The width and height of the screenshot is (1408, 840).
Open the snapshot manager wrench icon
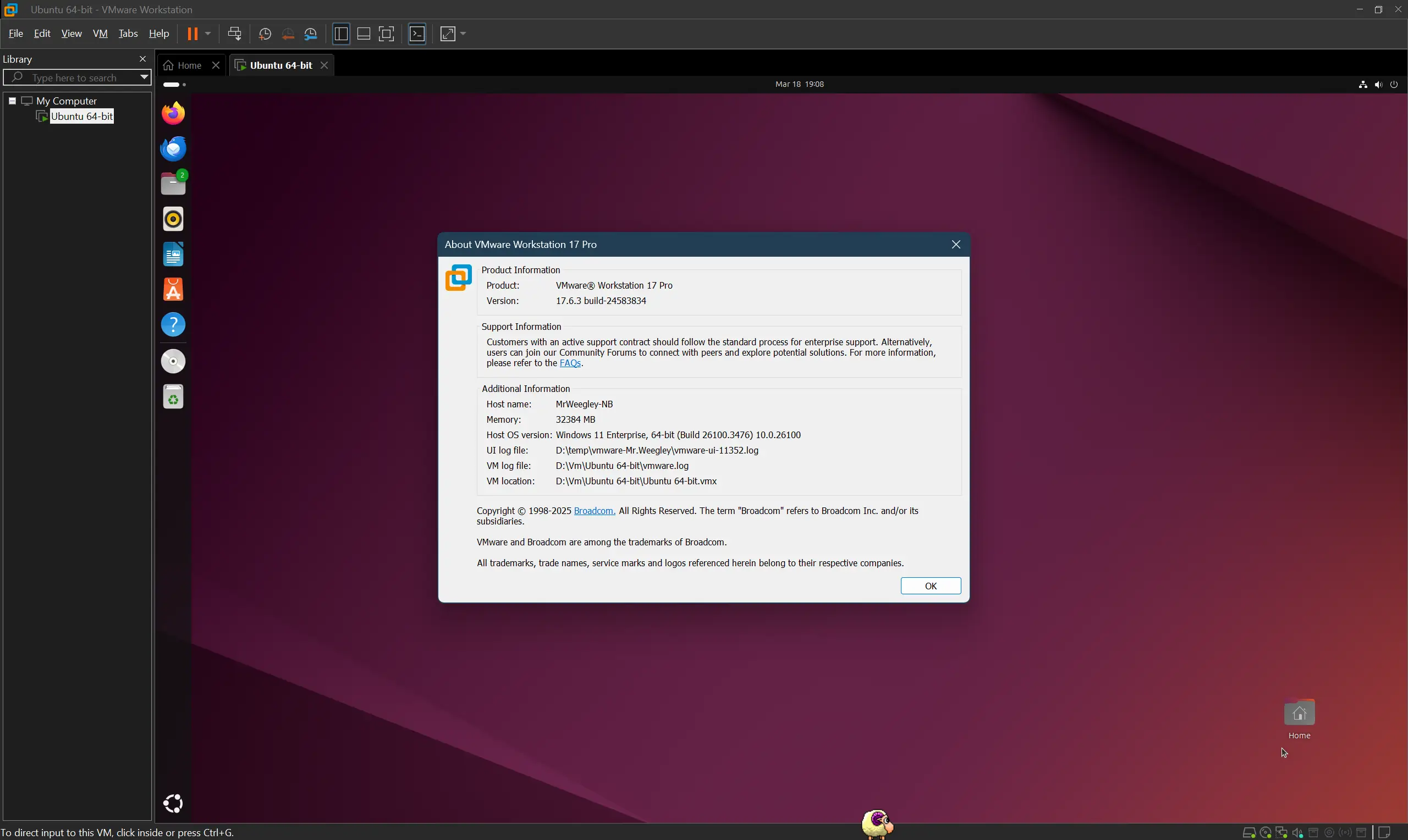[311, 34]
